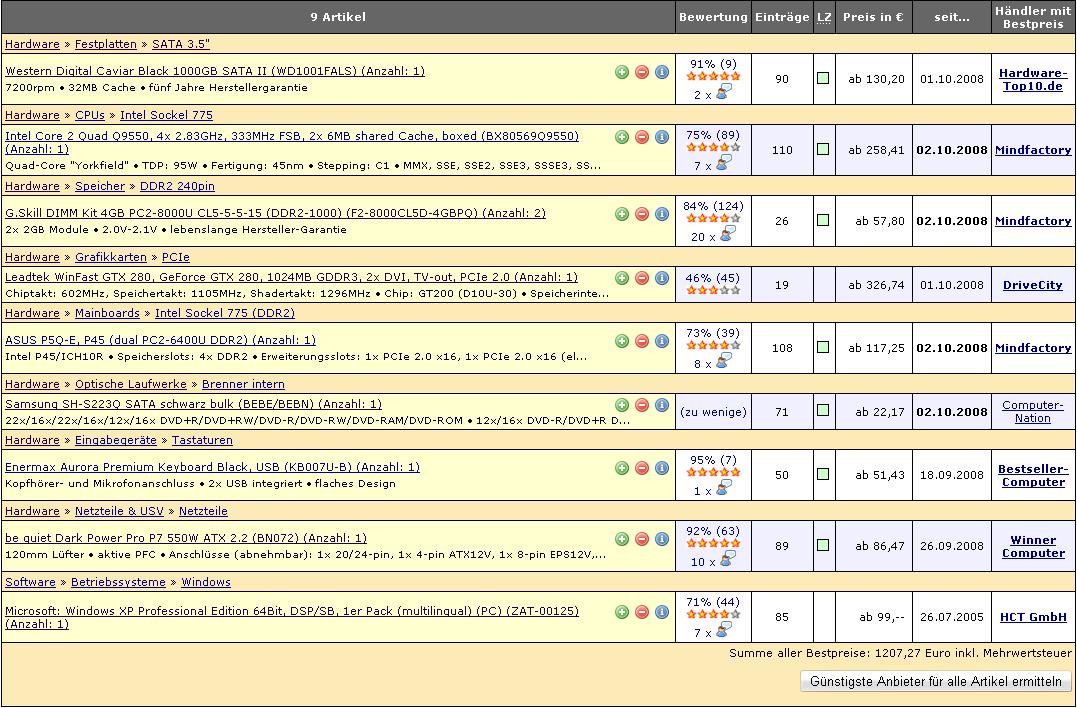The height and width of the screenshot is (708, 1077).
Task: Open Betriebssysteme category link
Action: pyautogui.click(x=118, y=582)
